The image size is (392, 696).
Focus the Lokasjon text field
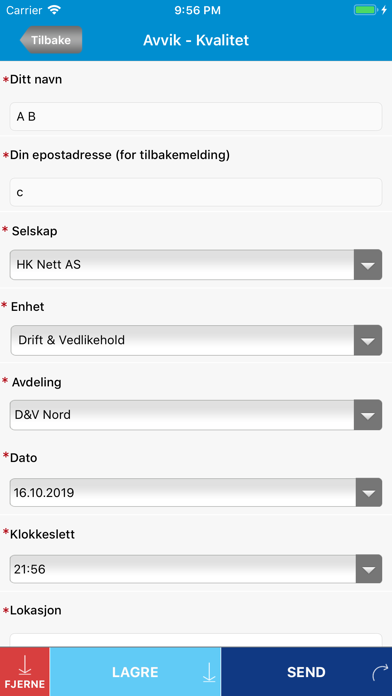196,640
